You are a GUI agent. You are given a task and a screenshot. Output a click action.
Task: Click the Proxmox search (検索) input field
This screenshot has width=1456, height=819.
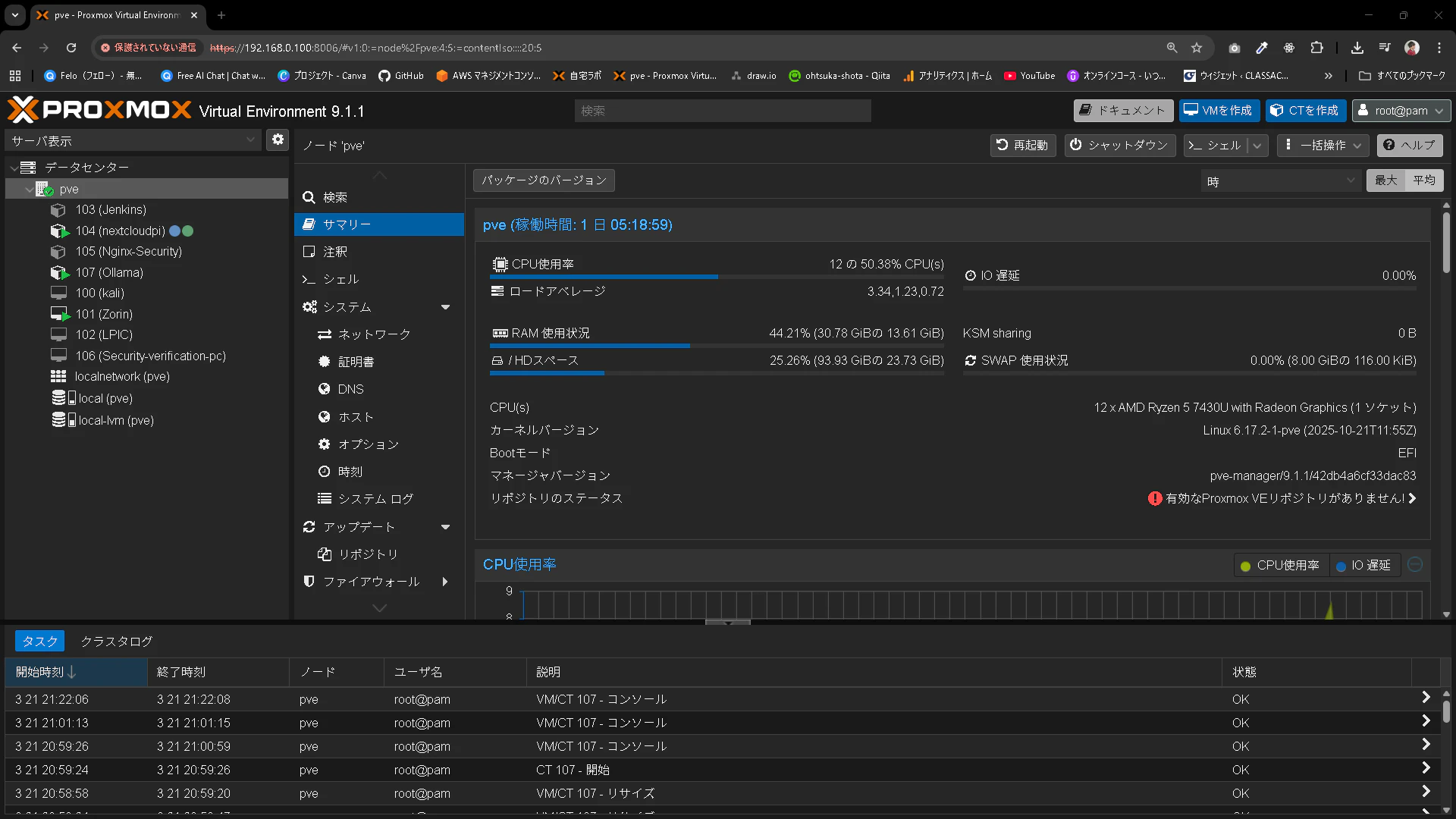pyautogui.click(x=722, y=111)
